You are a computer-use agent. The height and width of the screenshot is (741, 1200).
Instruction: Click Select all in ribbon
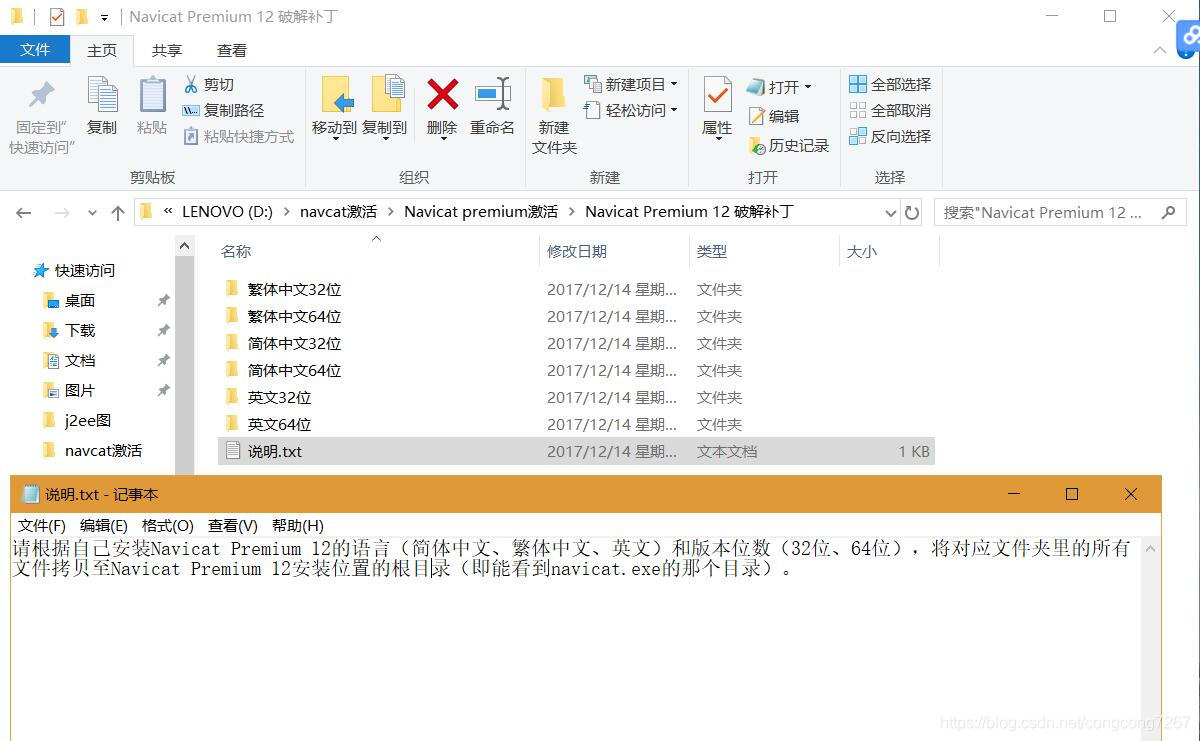tap(890, 84)
